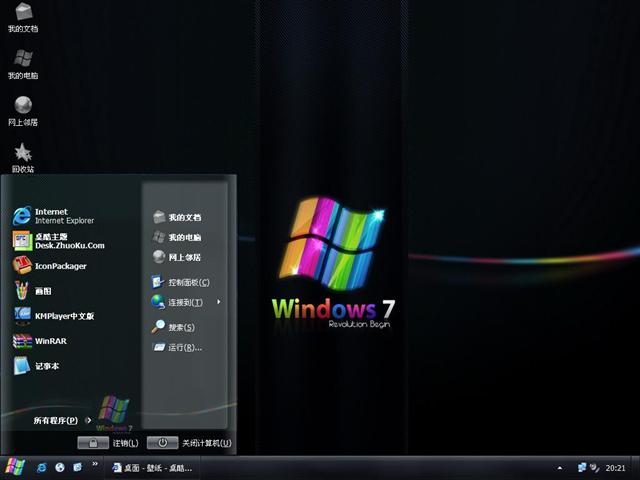This screenshot has height=480, width=640.
Task: Open 搜索(S) search
Action: click(x=173, y=327)
